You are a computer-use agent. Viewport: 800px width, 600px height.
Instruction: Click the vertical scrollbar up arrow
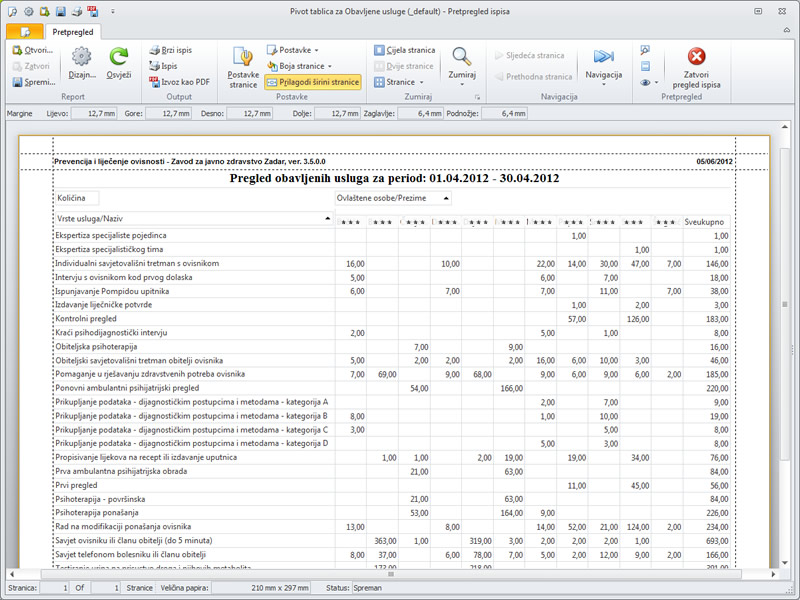point(785,127)
